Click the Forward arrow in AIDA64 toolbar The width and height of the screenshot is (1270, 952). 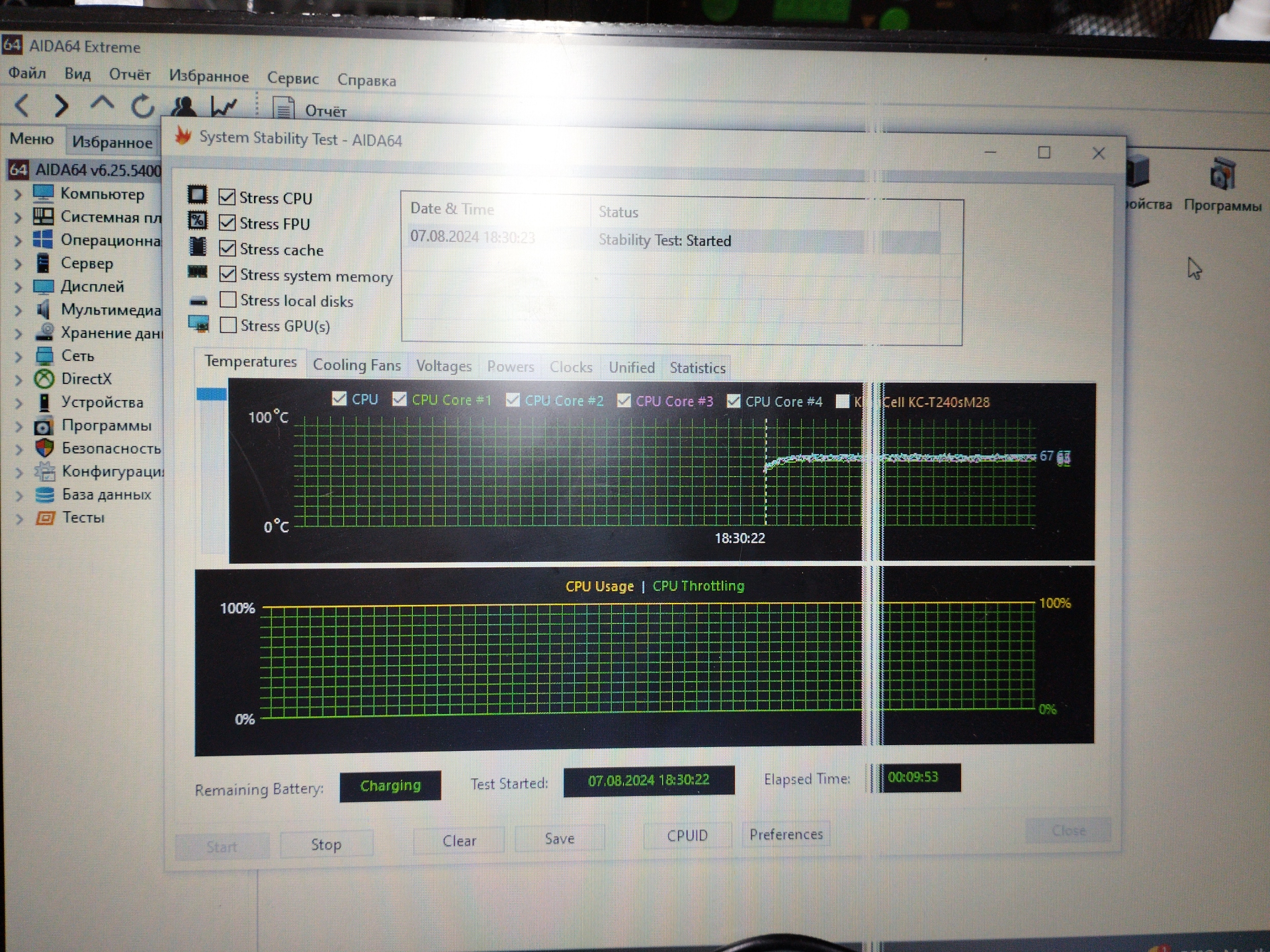tap(61, 105)
